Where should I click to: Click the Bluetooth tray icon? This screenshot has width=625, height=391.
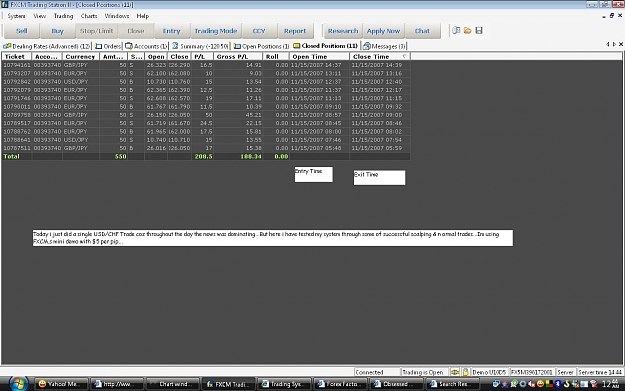[558, 384]
